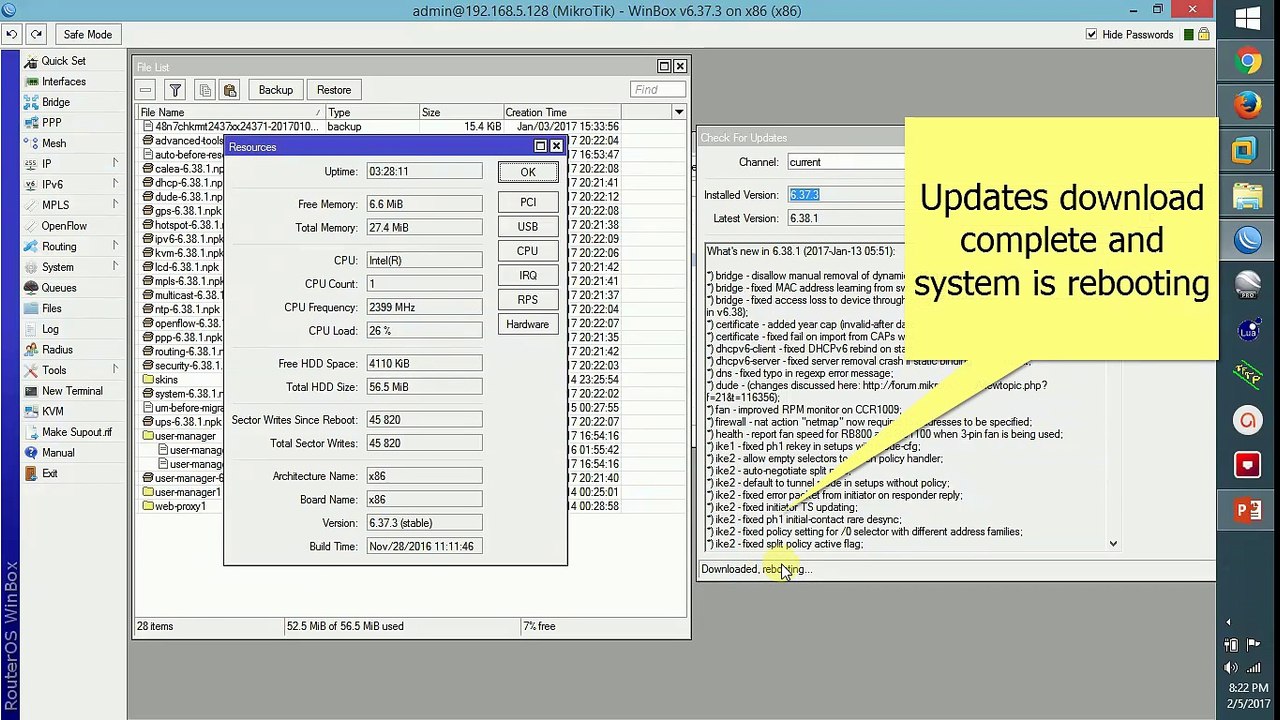Open OpenFlow in the sidebar
This screenshot has height=720, width=1280.
coord(64,226)
